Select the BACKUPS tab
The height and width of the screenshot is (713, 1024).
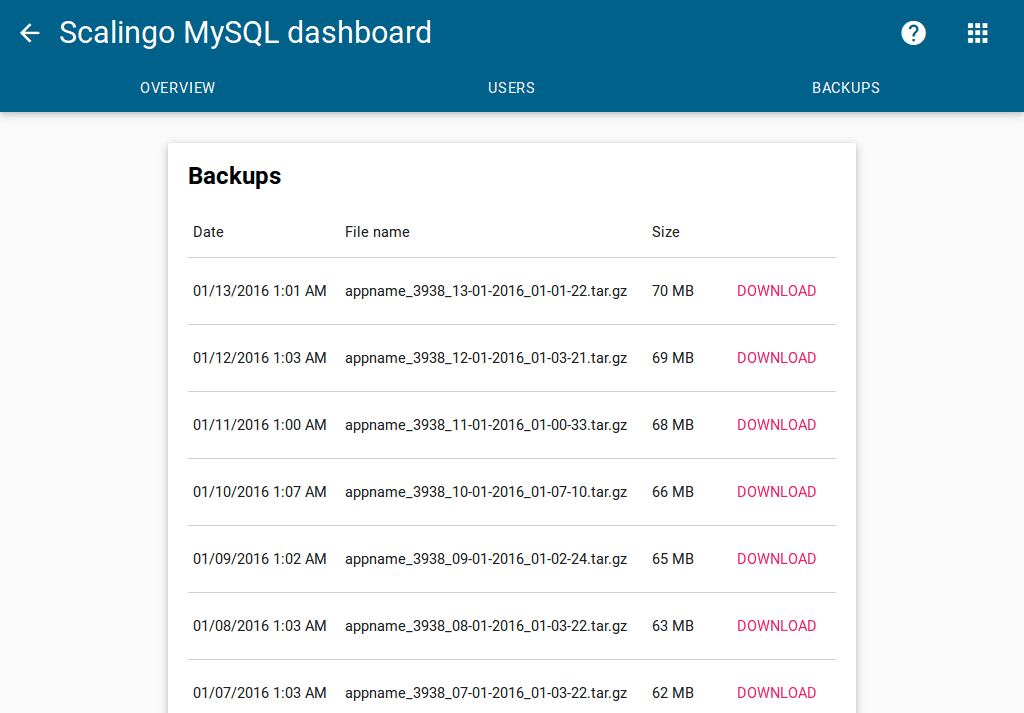(845, 88)
